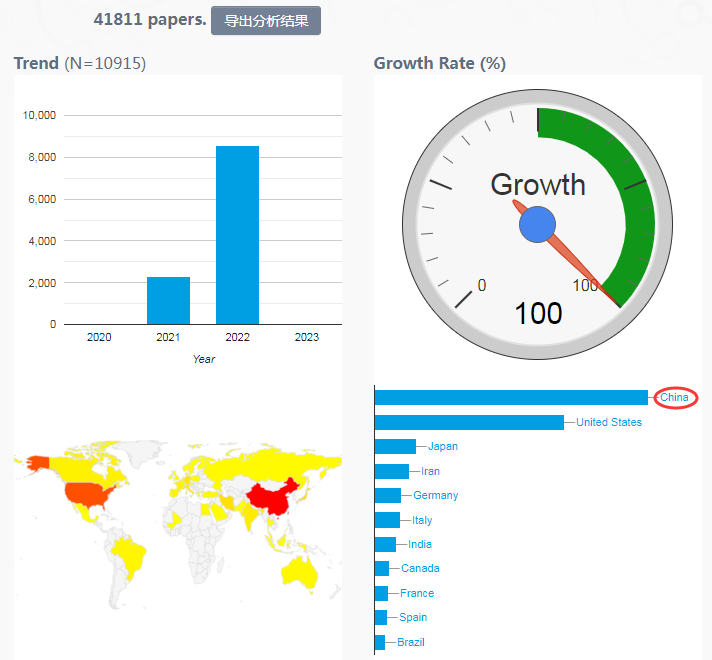Click the Spain country label

point(413,618)
